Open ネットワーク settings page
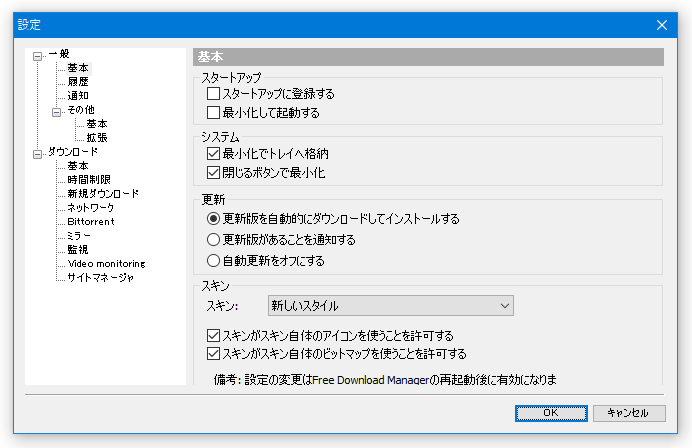The width and height of the screenshot is (692, 448). (x=90, y=207)
